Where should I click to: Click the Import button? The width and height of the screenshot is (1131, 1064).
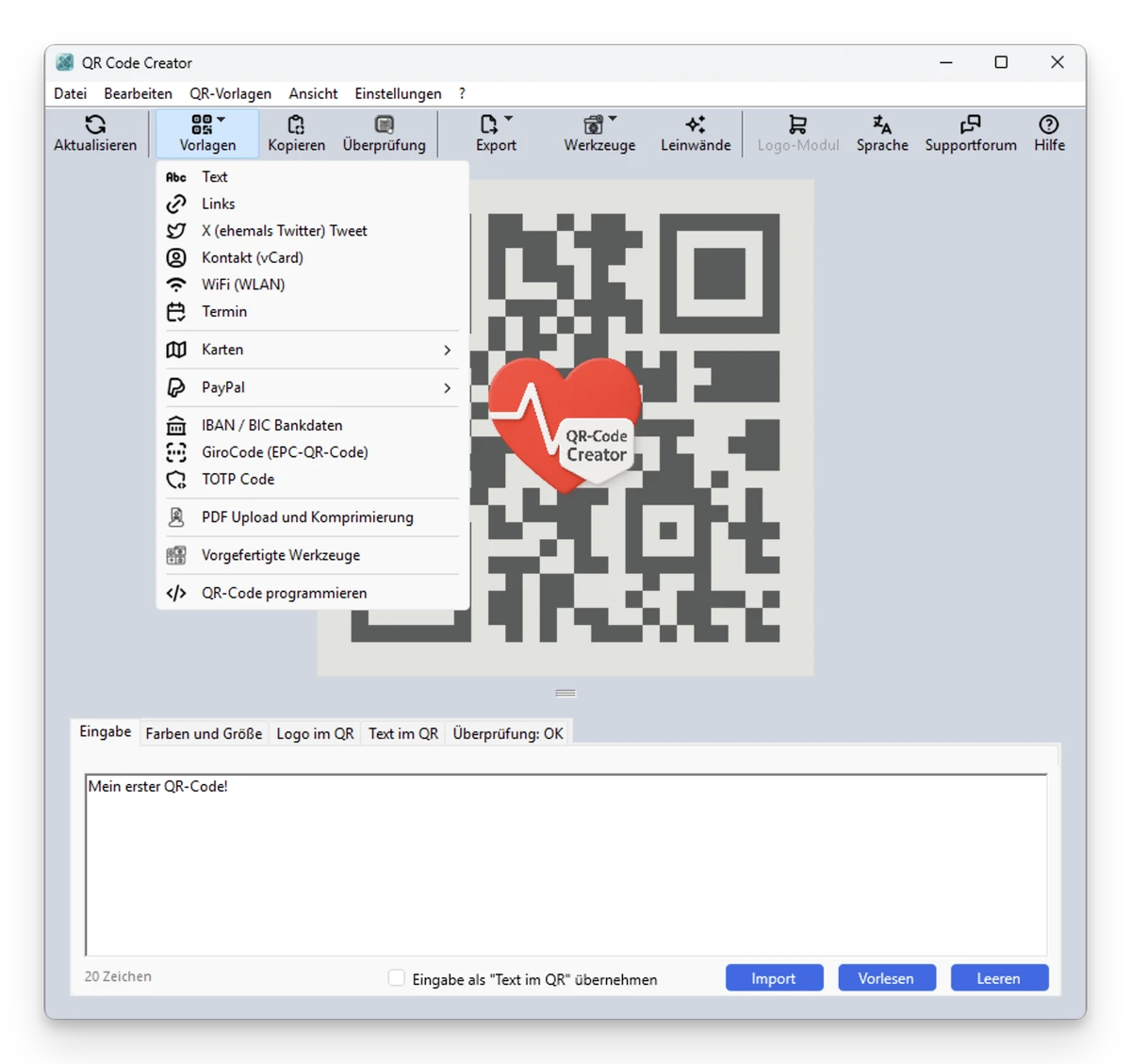(774, 978)
